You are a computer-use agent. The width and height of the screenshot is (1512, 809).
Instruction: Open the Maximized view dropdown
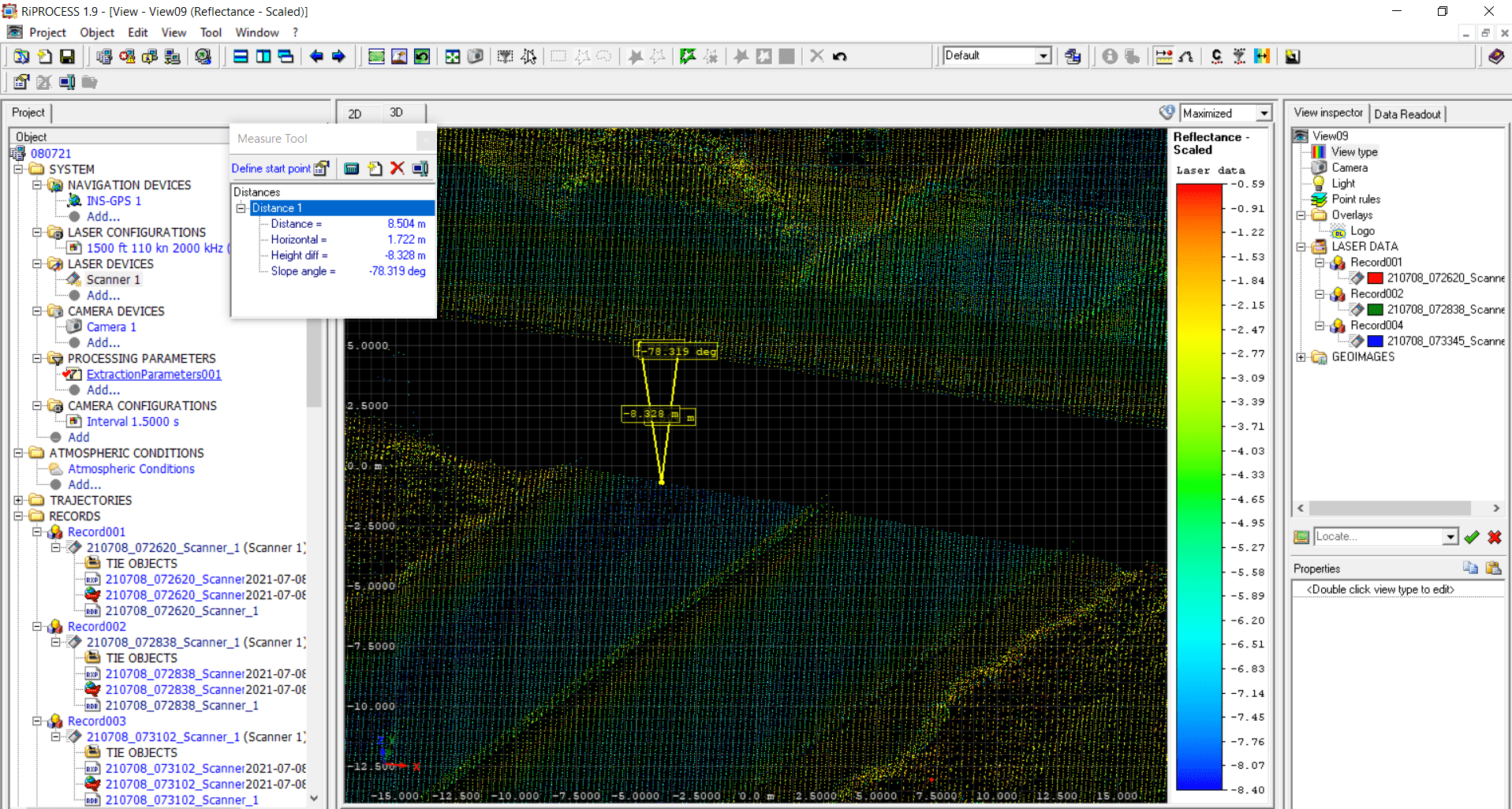(x=1264, y=113)
